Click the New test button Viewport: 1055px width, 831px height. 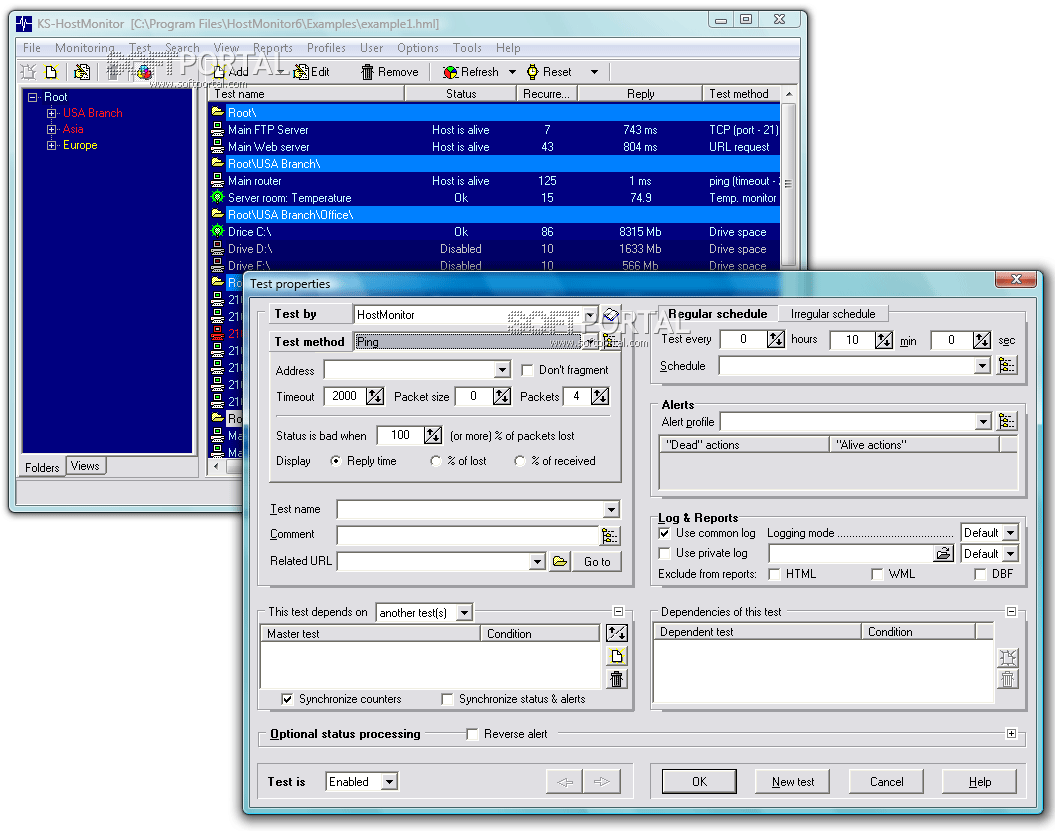793,782
